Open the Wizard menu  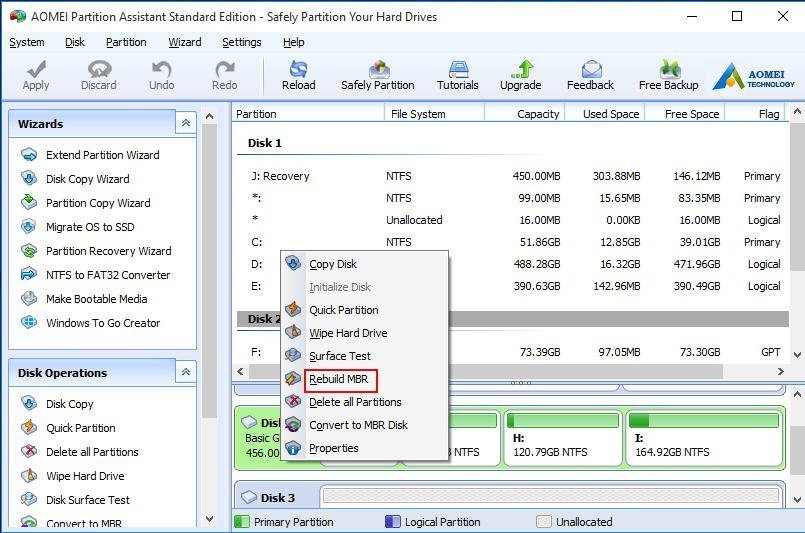pyautogui.click(x=185, y=42)
